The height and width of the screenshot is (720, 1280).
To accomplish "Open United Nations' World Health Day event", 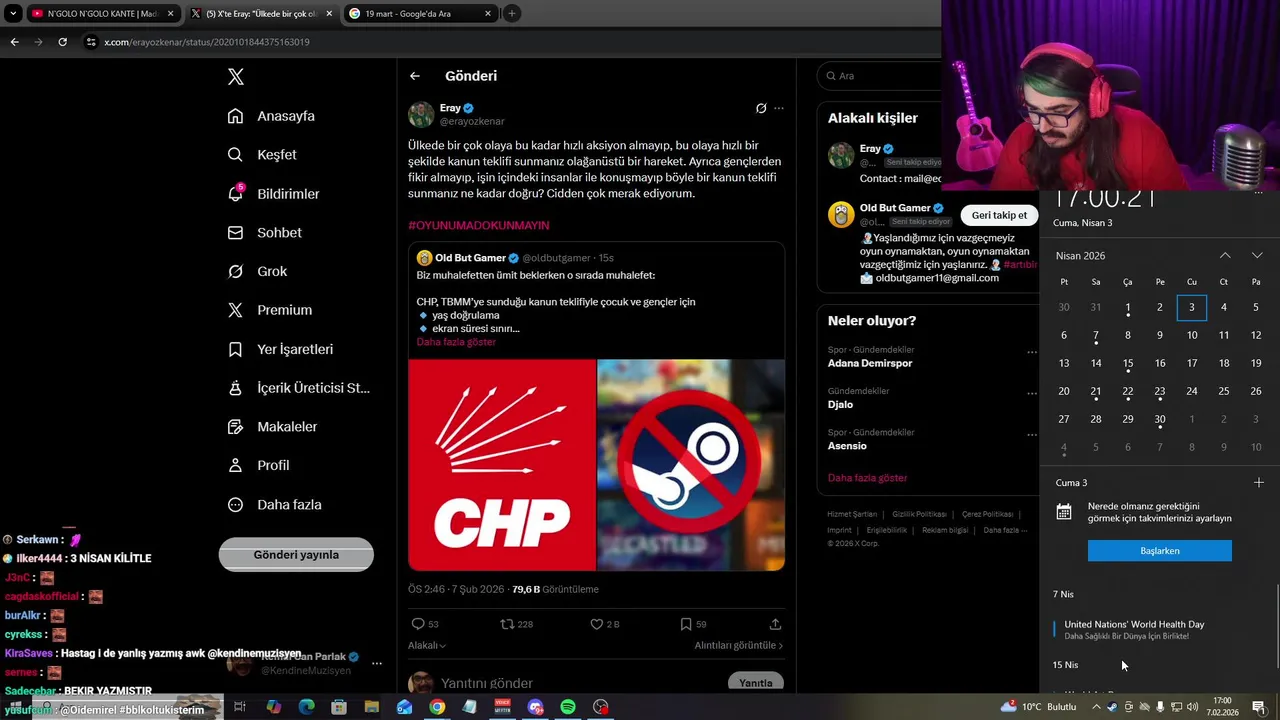I will [x=1135, y=629].
